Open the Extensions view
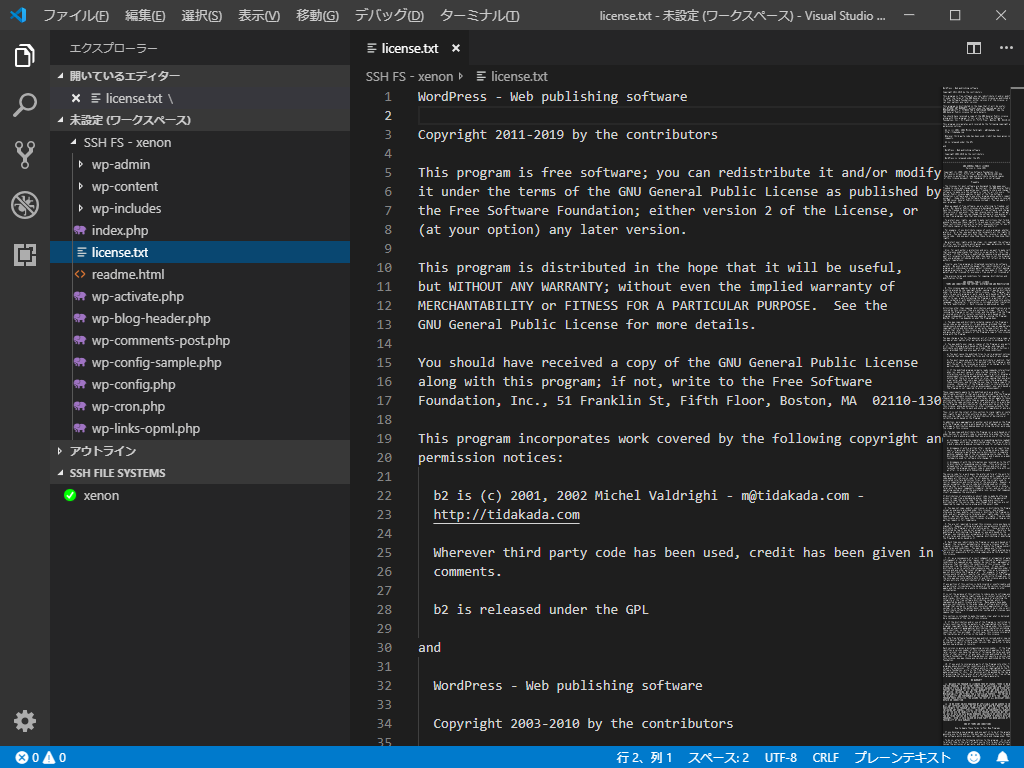The width and height of the screenshot is (1024, 768). click(x=25, y=253)
